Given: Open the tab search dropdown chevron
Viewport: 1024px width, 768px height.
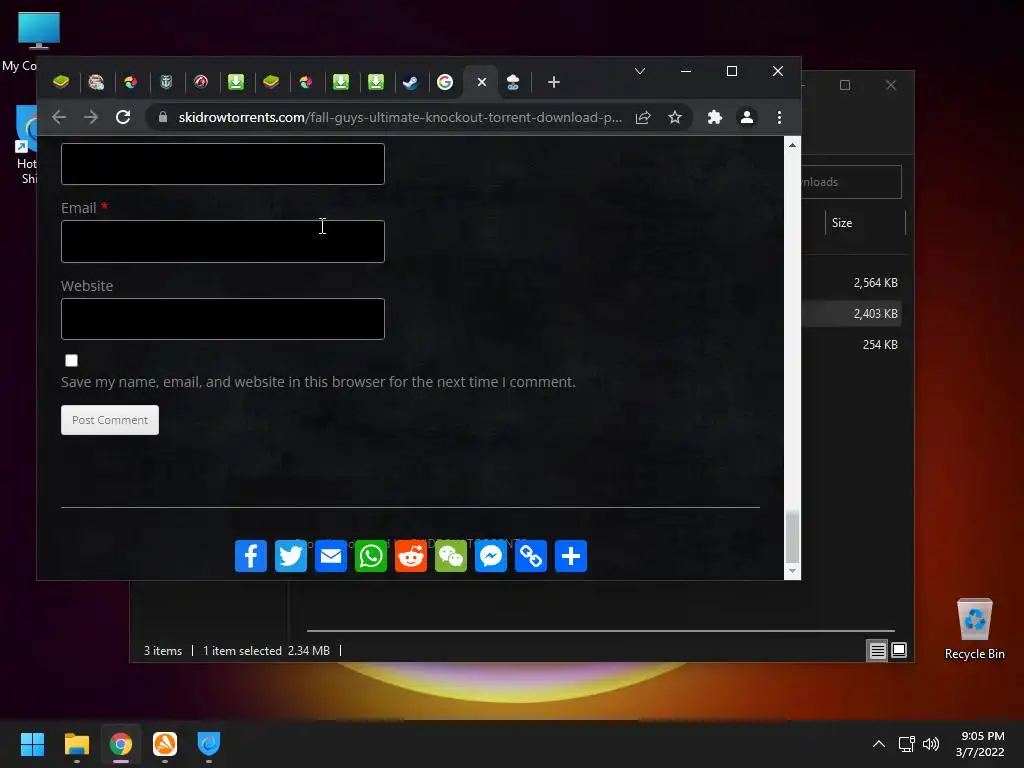Looking at the screenshot, I should point(640,71).
